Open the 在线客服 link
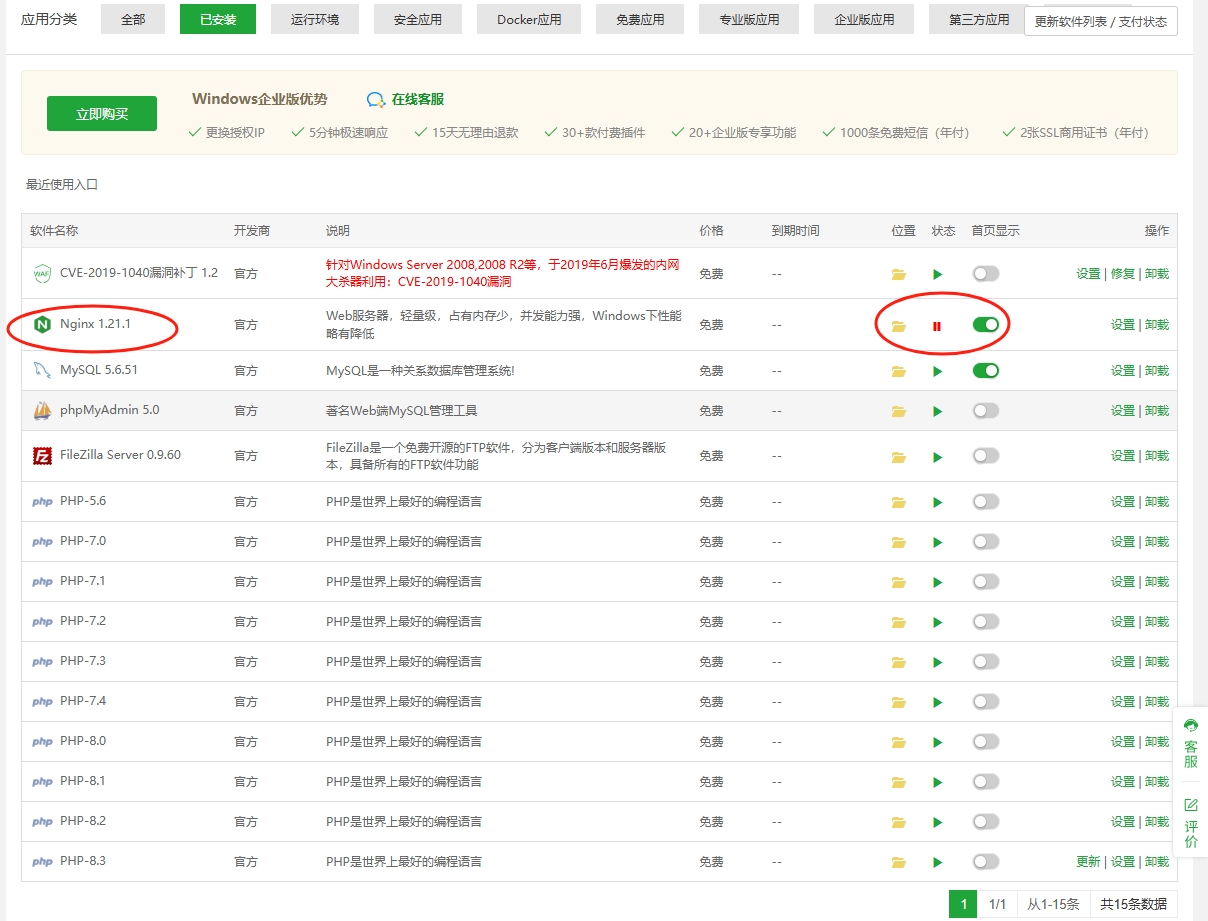1208x921 pixels. [x=405, y=99]
